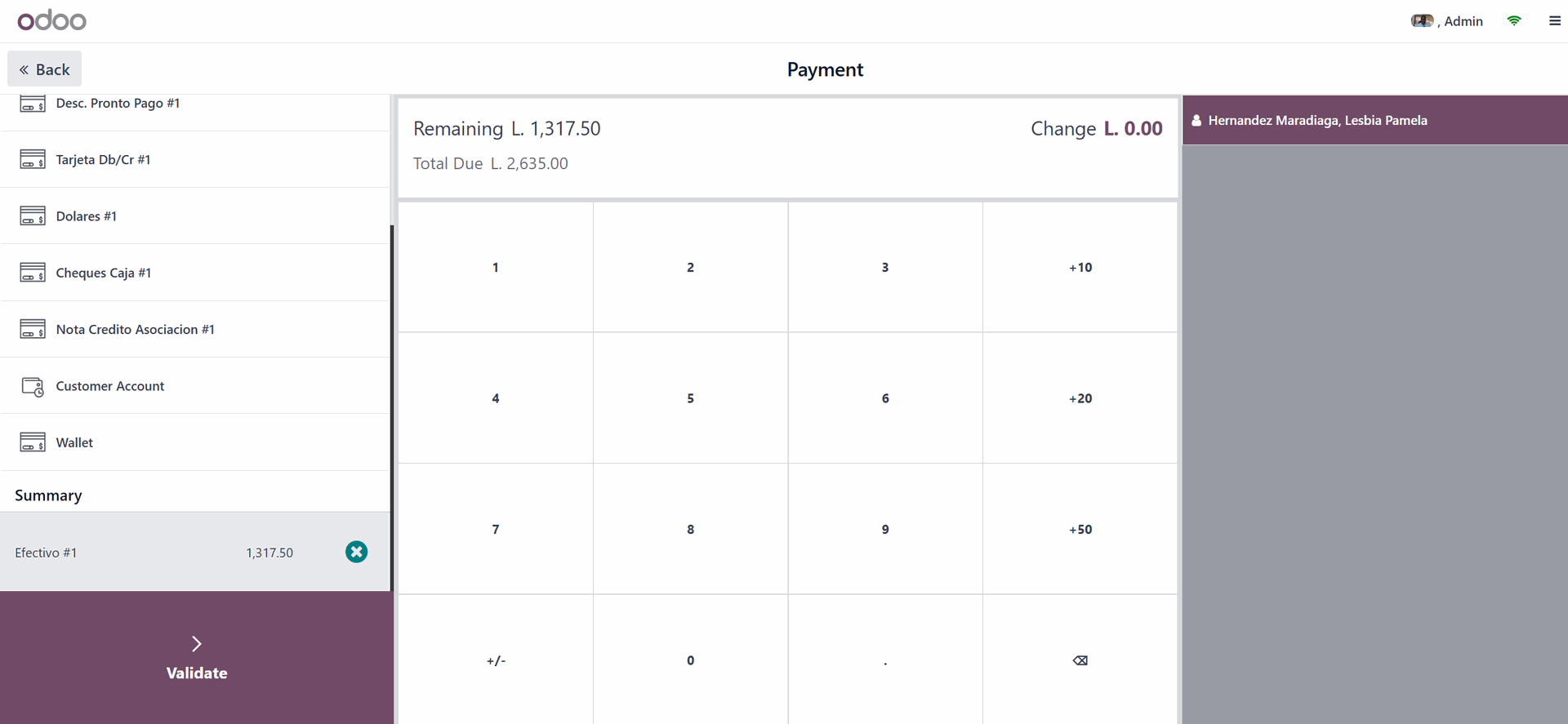Select the Dolares #1 payment method

pyautogui.click(x=87, y=216)
